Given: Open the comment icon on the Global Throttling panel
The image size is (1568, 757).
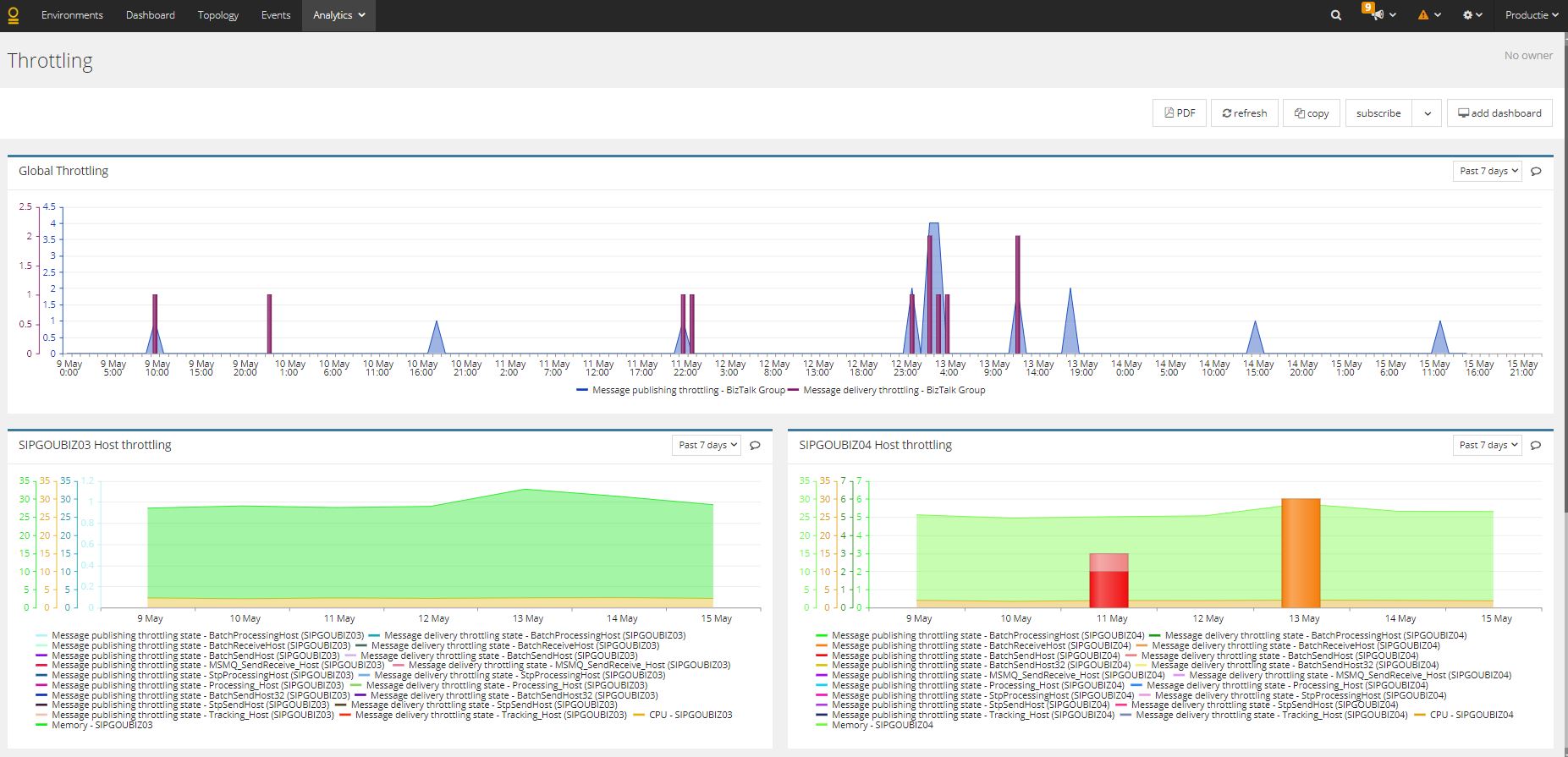Looking at the screenshot, I should [x=1537, y=171].
